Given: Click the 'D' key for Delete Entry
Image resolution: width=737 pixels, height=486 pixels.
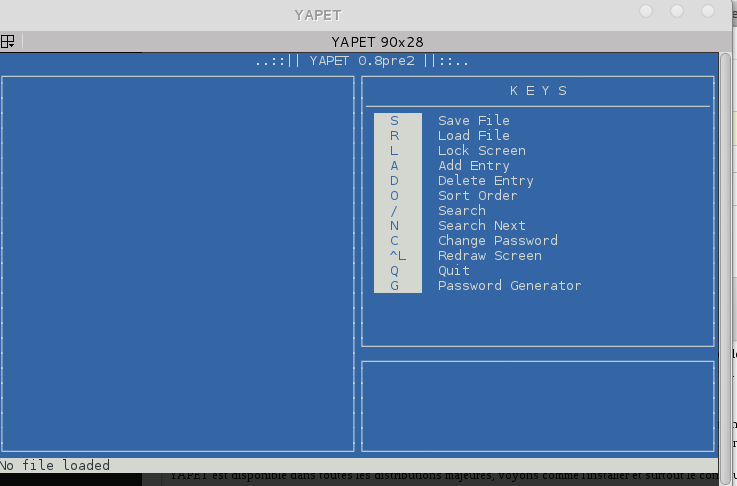Looking at the screenshot, I should click(x=394, y=181).
